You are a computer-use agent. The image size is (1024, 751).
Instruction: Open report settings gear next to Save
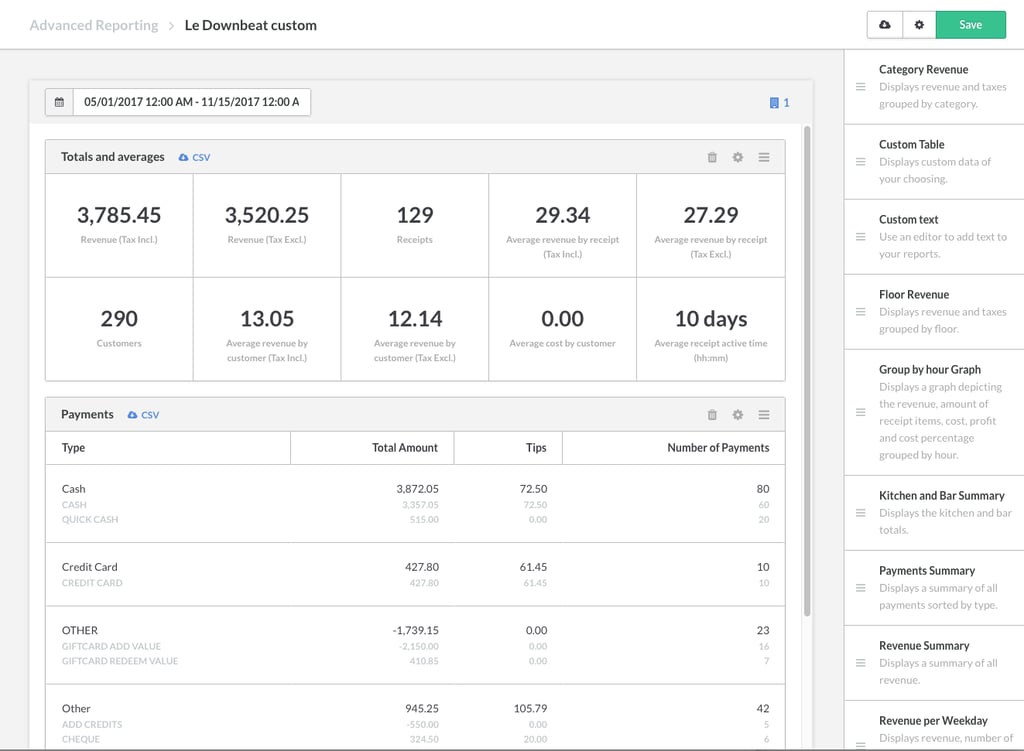(919, 25)
